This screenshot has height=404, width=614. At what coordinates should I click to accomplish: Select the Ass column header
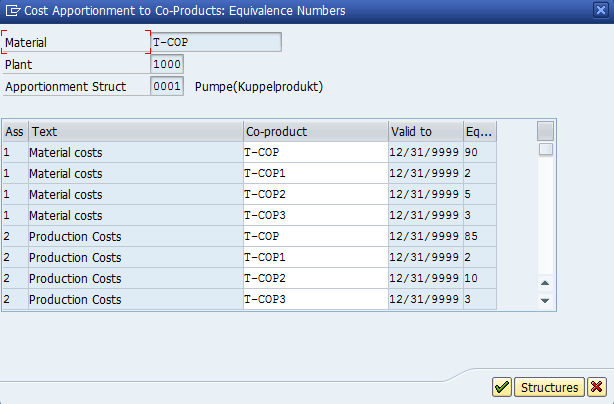(x=14, y=132)
